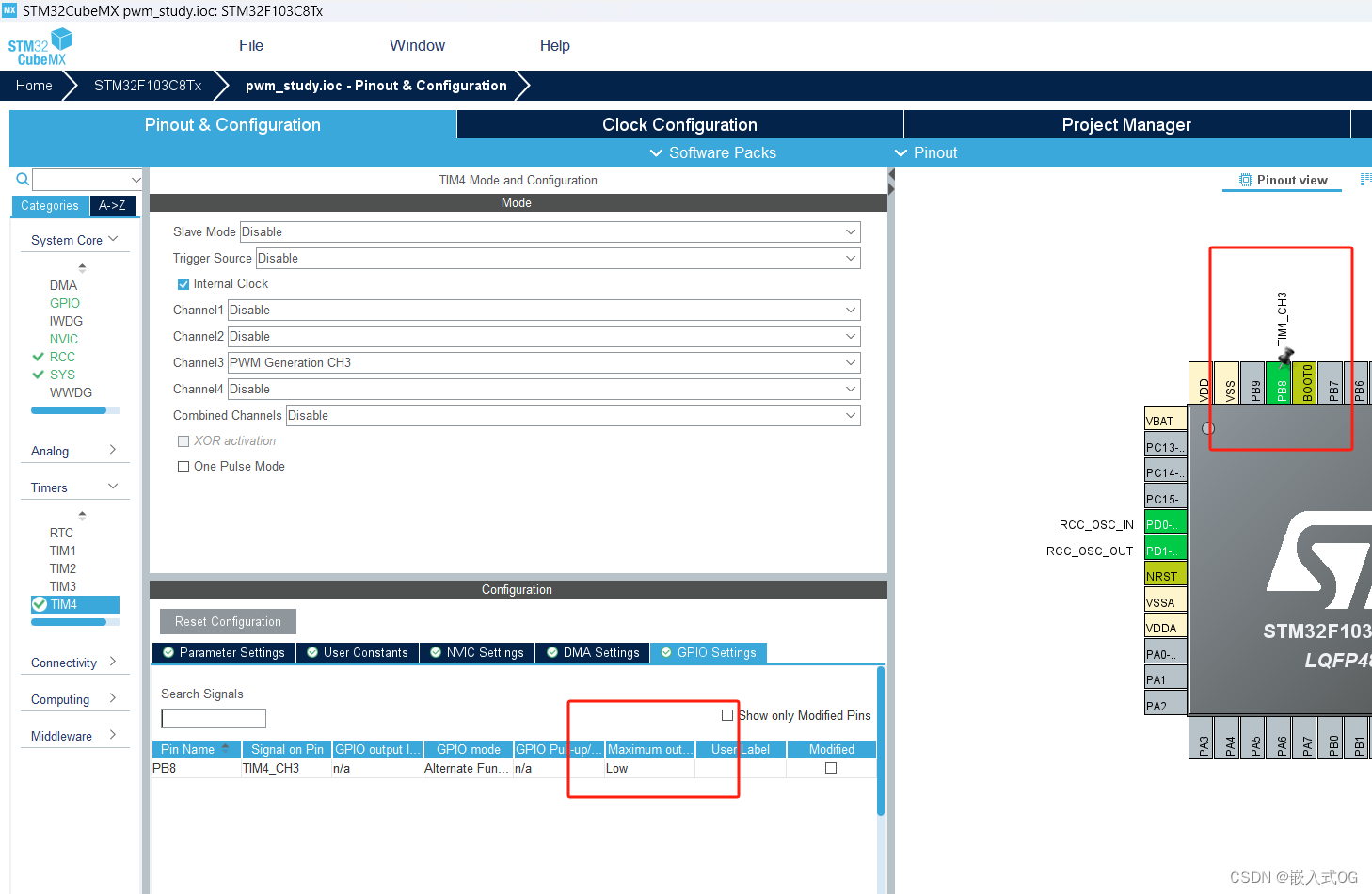
Task: Go to Home breadcrumb
Action: (x=34, y=86)
